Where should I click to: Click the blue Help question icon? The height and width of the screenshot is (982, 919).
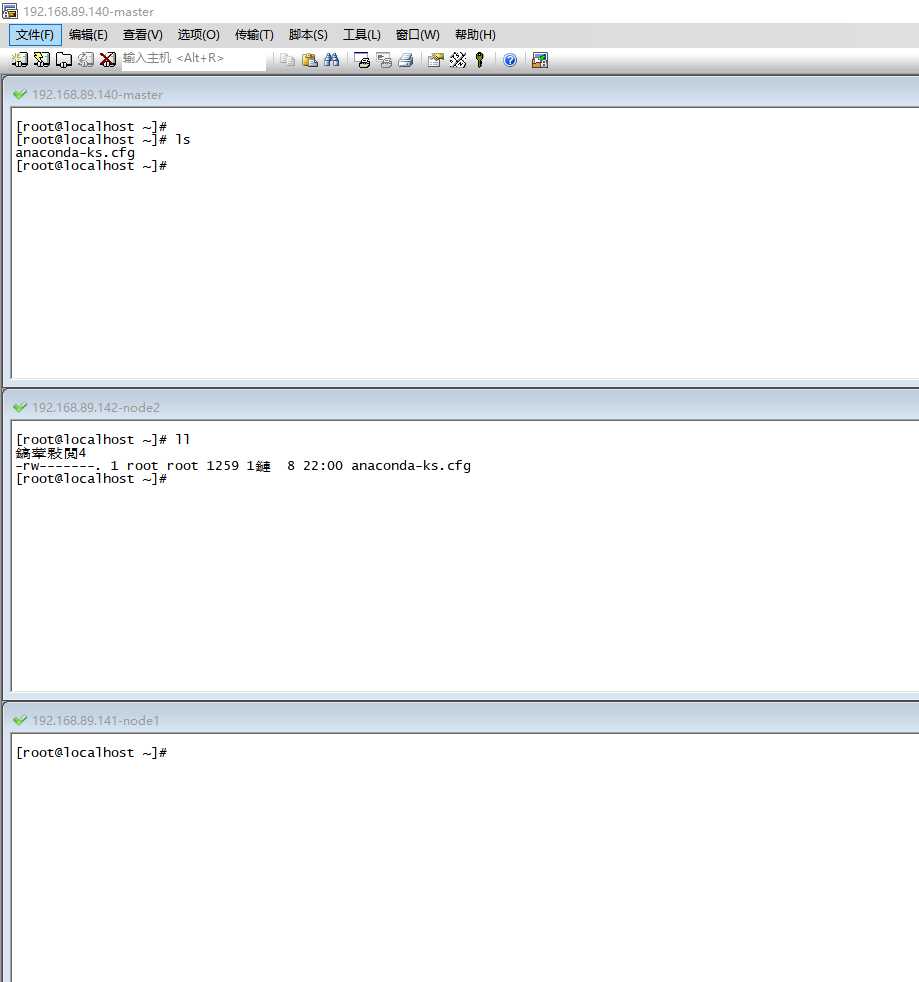pyautogui.click(x=510, y=59)
